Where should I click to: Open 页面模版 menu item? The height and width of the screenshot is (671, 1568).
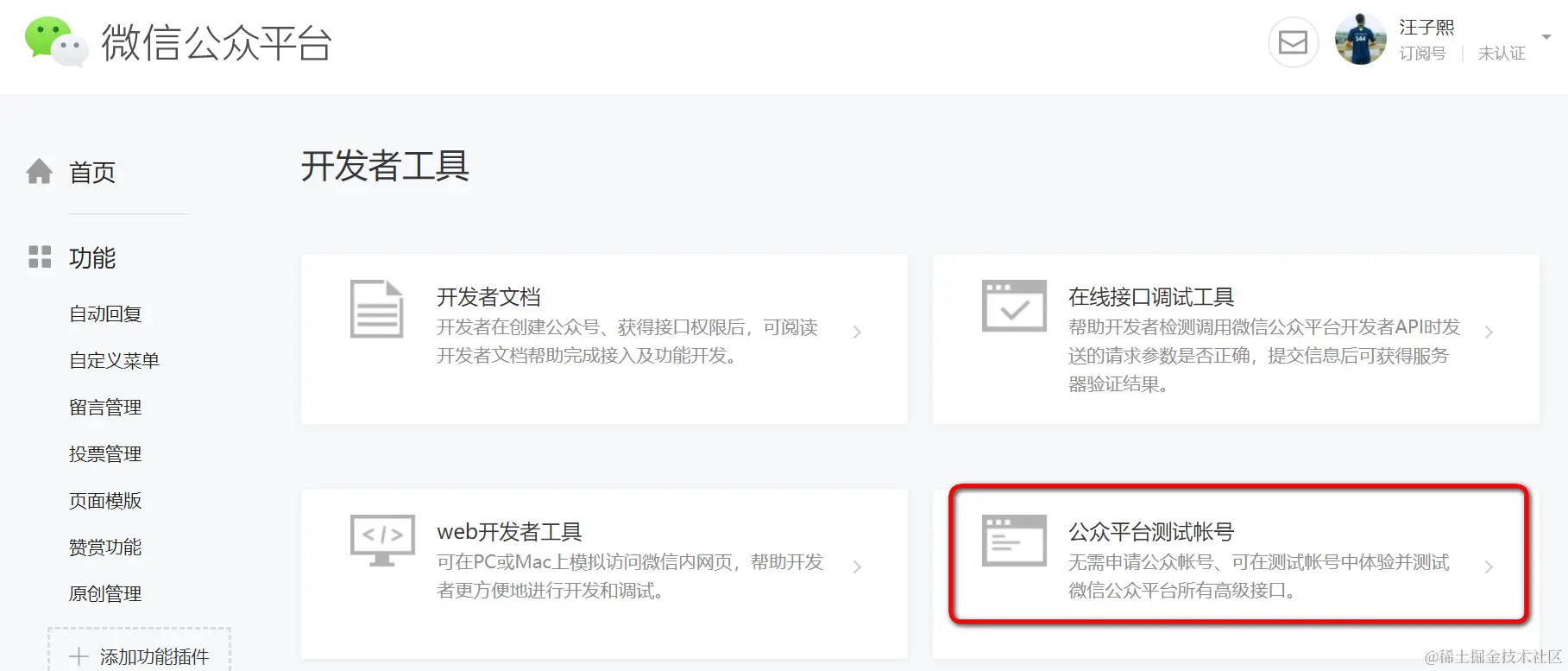pos(105,500)
